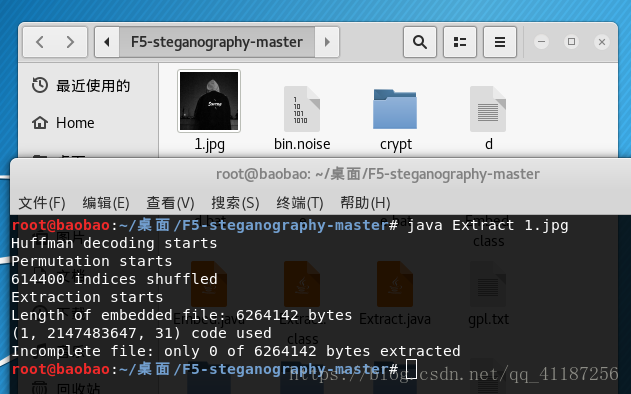
Task: Select the F5-steganography-master path button
Action: [x=217, y=42]
